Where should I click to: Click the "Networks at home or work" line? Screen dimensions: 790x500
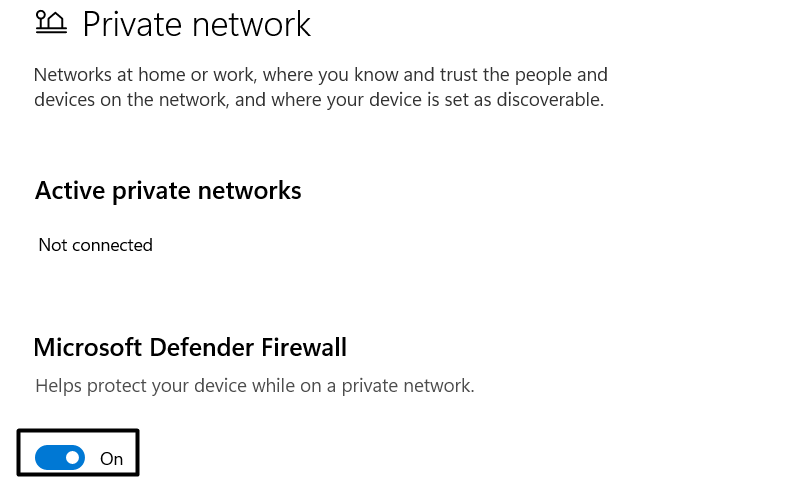coord(320,75)
